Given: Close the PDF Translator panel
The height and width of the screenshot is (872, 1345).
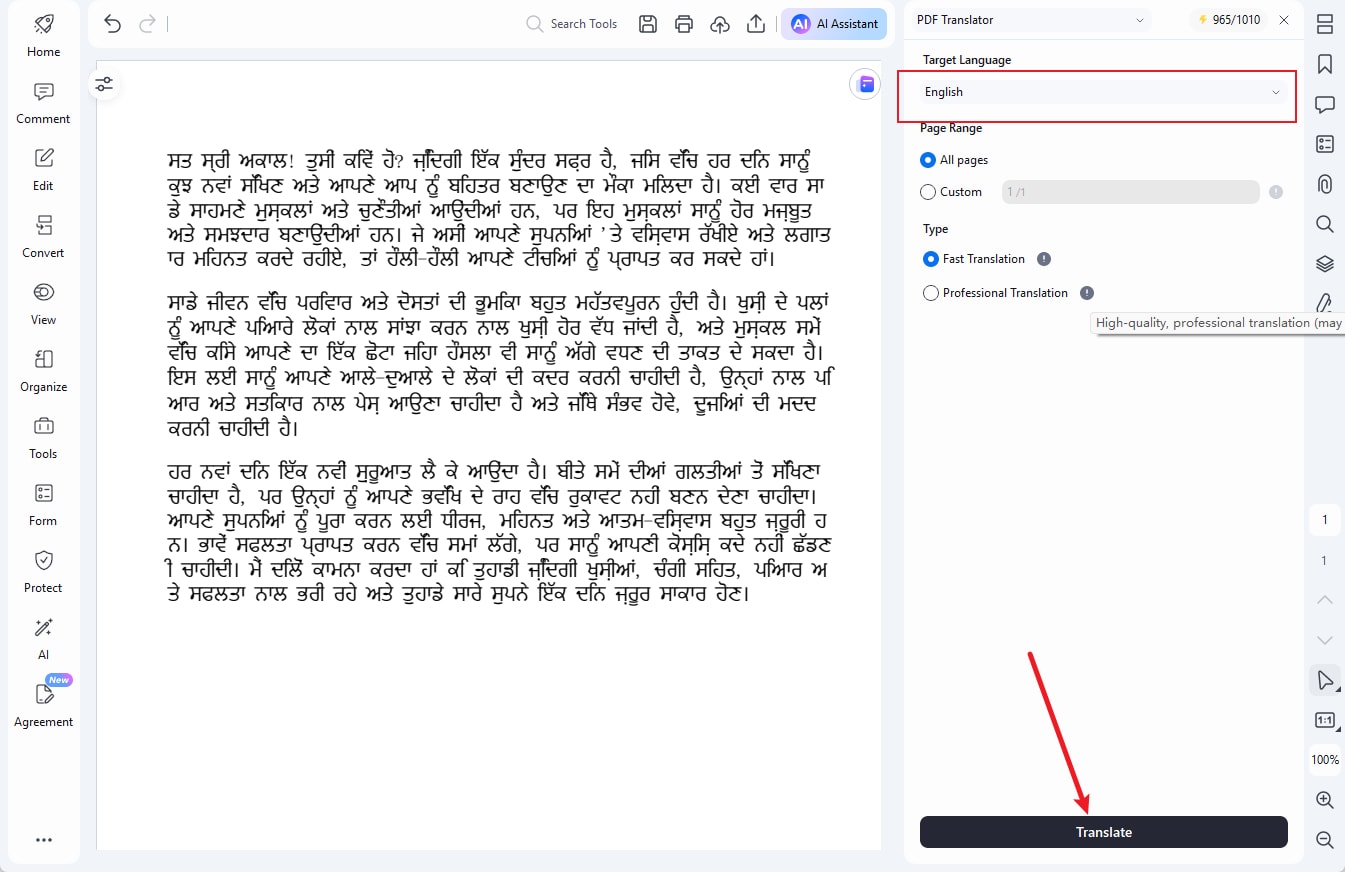Looking at the screenshot, I should 1284,20.
